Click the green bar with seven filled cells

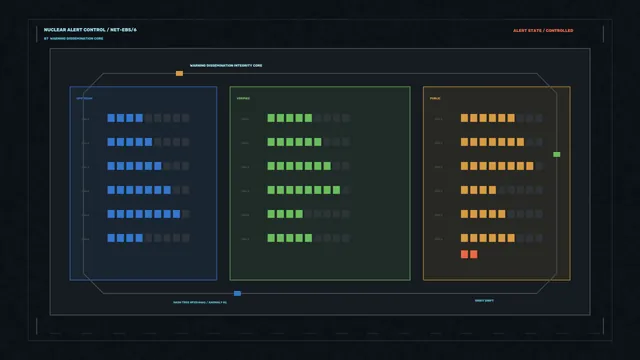[x=309, y=166]
